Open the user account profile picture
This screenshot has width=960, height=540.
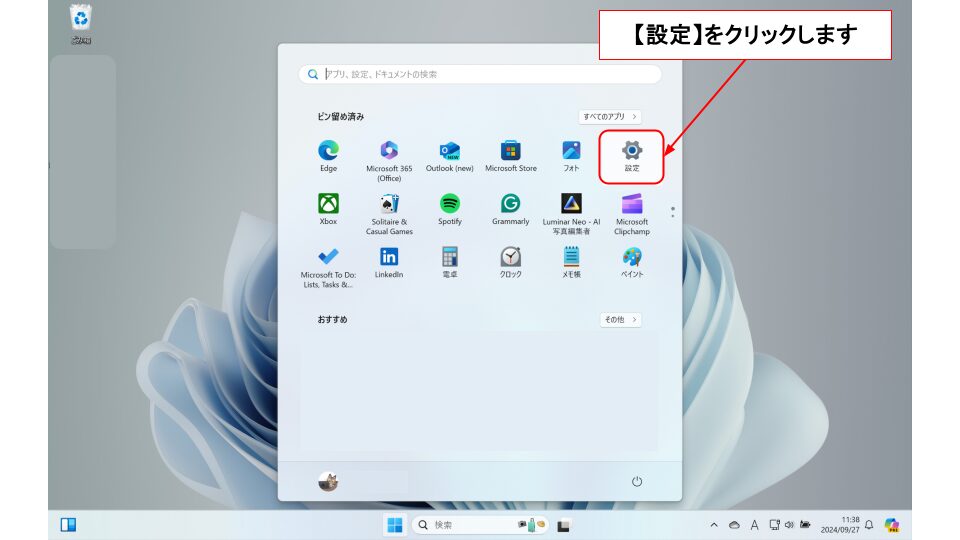(x=328, y=482)
